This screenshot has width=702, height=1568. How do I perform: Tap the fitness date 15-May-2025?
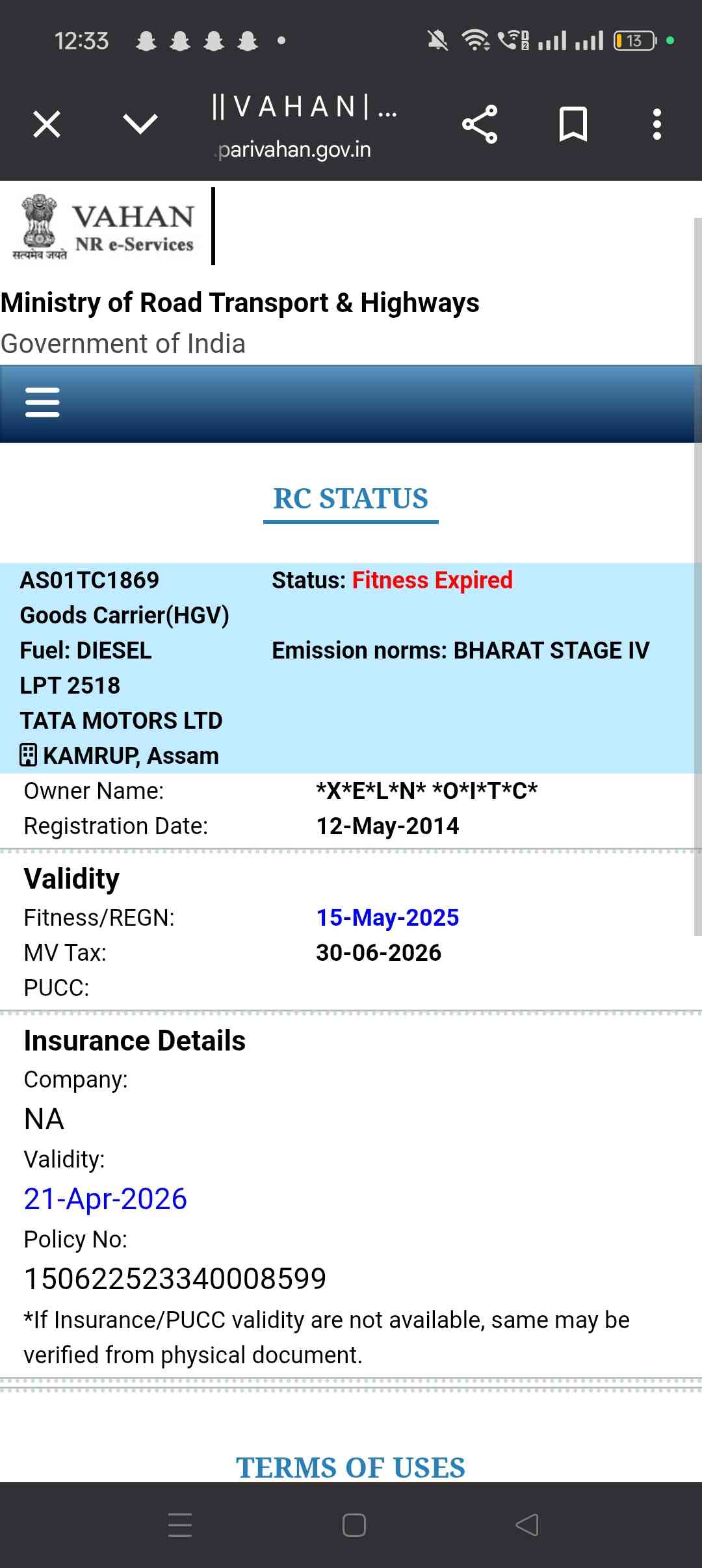pyautogui.click(x=387, y=917)
